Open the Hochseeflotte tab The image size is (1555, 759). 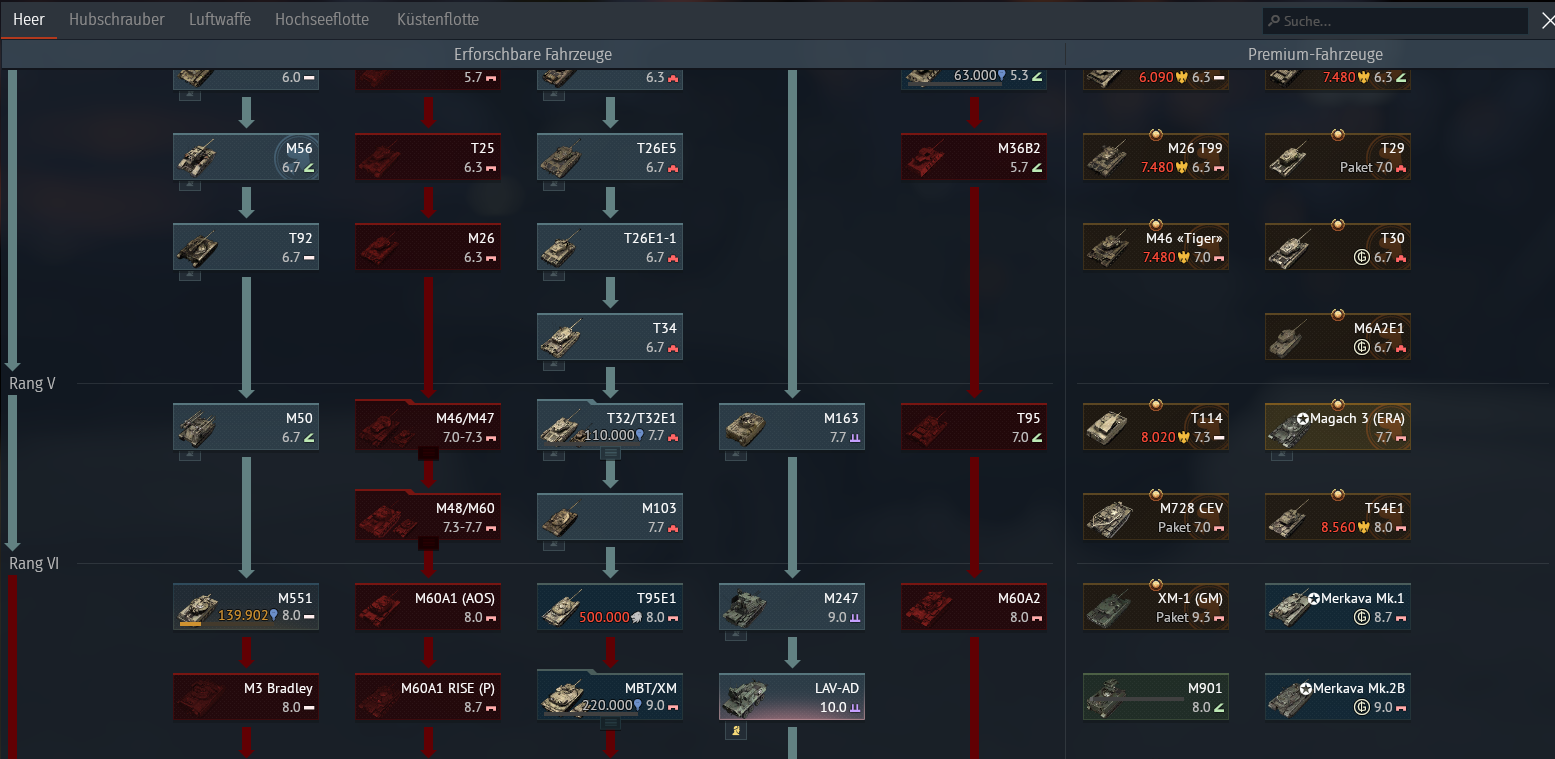point(322,18)
